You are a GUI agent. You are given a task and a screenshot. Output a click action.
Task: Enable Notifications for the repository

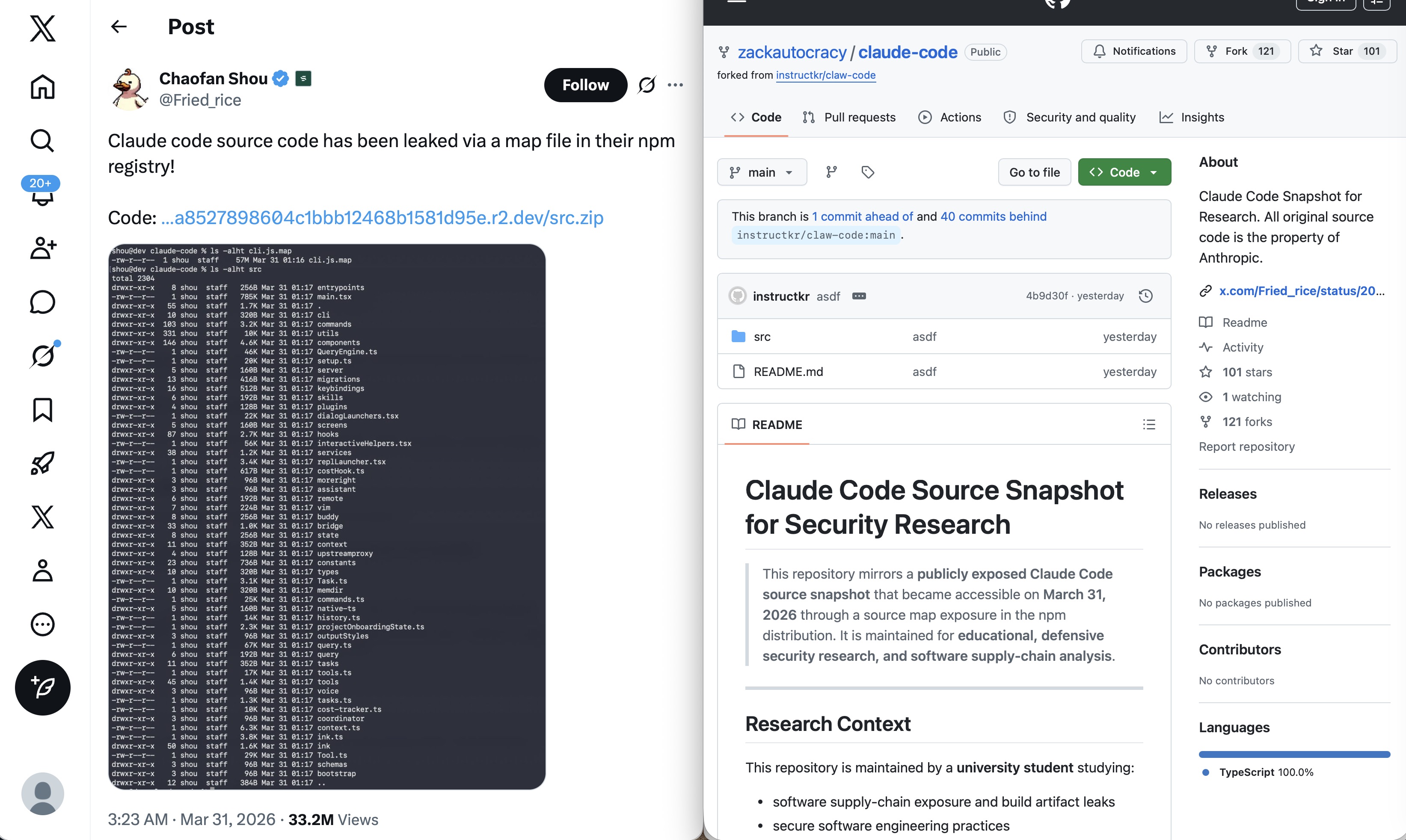click(x=1133, y=51)
